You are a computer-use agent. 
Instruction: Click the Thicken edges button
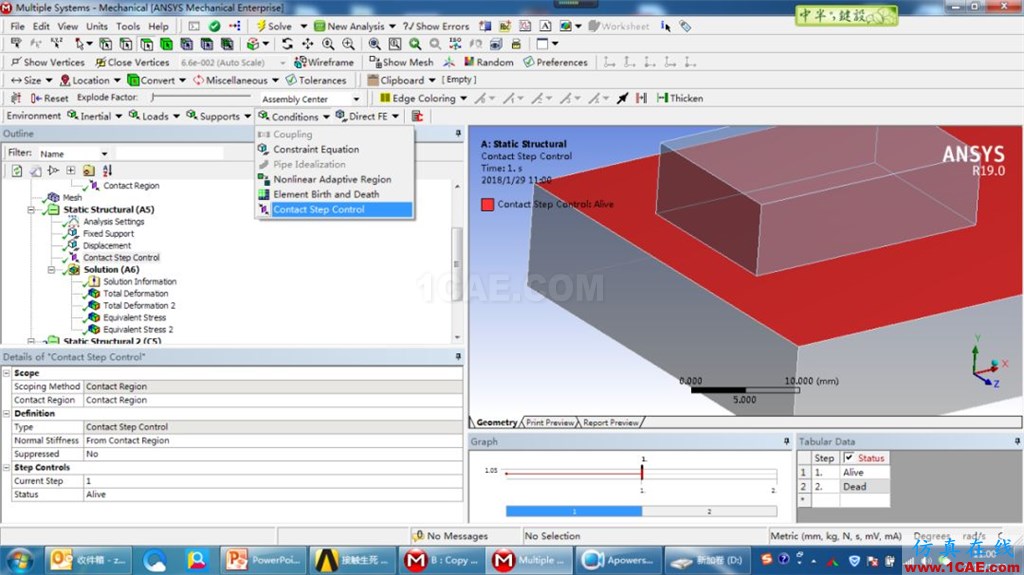click(680, 98)
